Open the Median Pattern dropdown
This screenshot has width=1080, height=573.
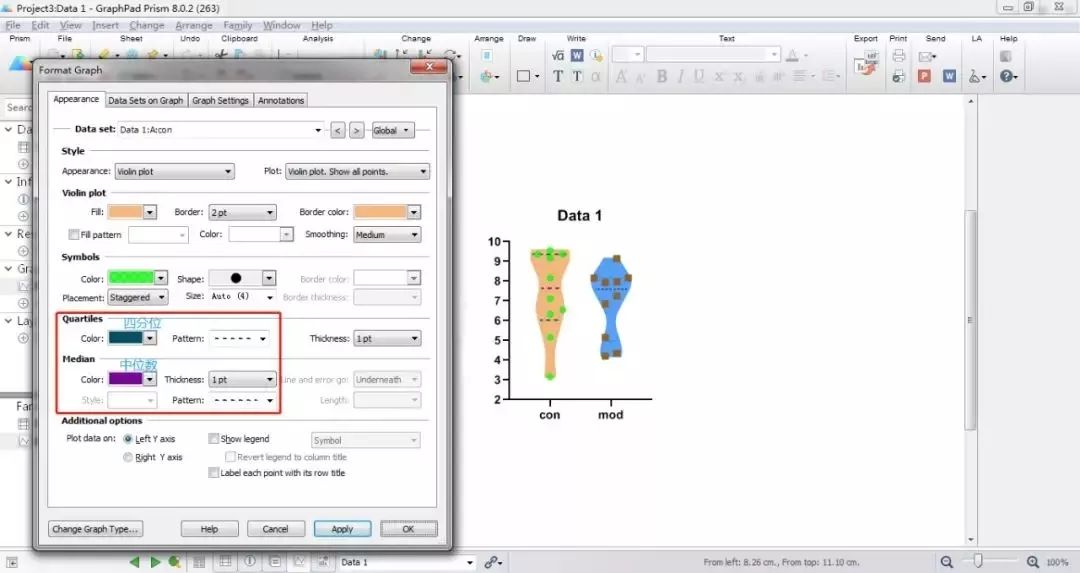tap(242, 400)
